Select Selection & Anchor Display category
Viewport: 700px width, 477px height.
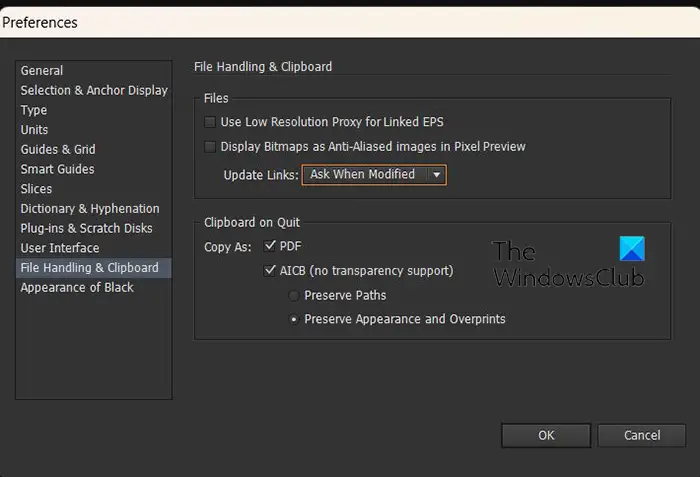pyautogui.click(x=94, y=90)
